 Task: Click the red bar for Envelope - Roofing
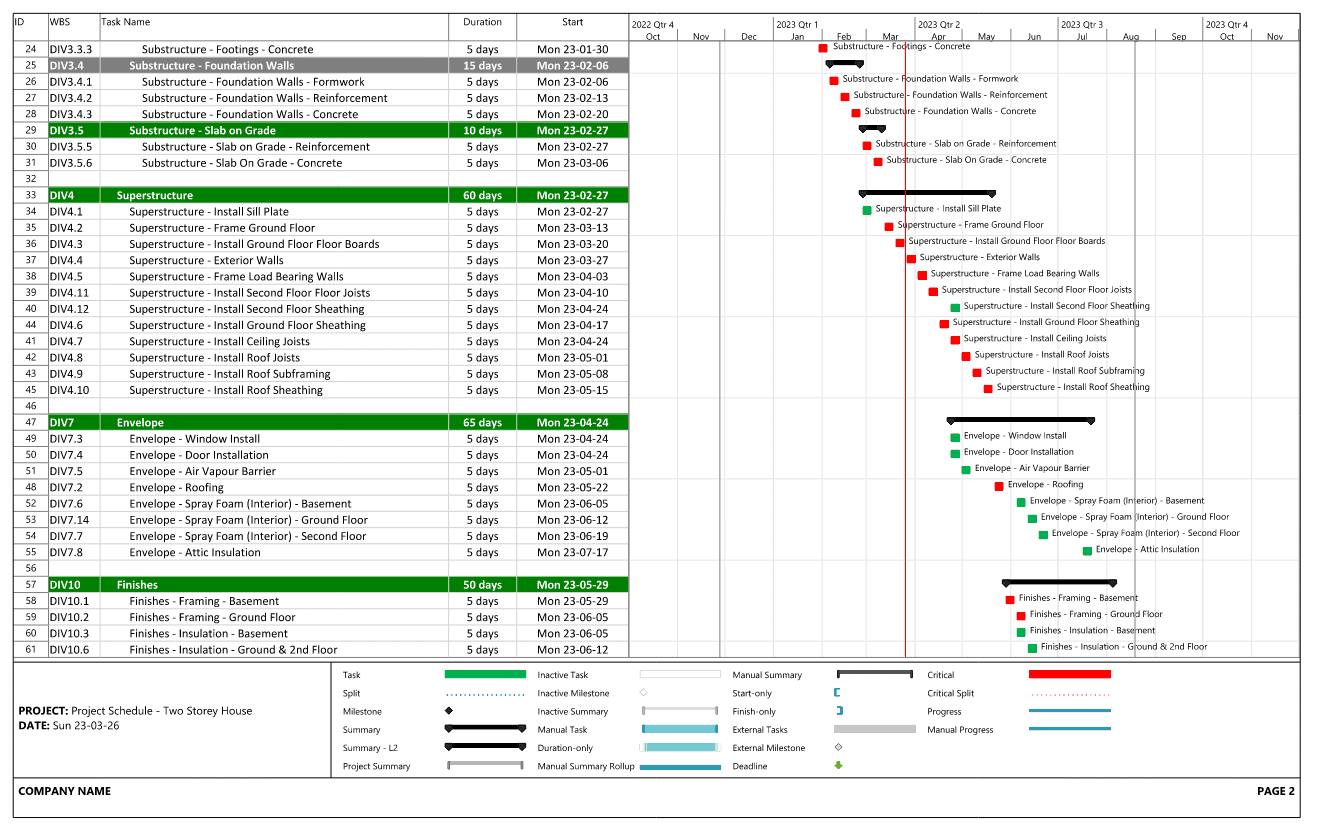tap(998, 486)
